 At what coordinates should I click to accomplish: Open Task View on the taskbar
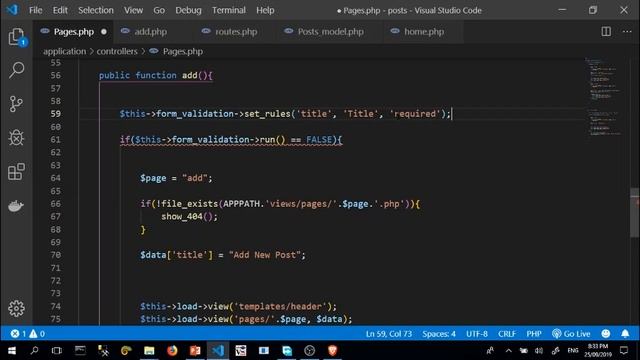point(57,351)
